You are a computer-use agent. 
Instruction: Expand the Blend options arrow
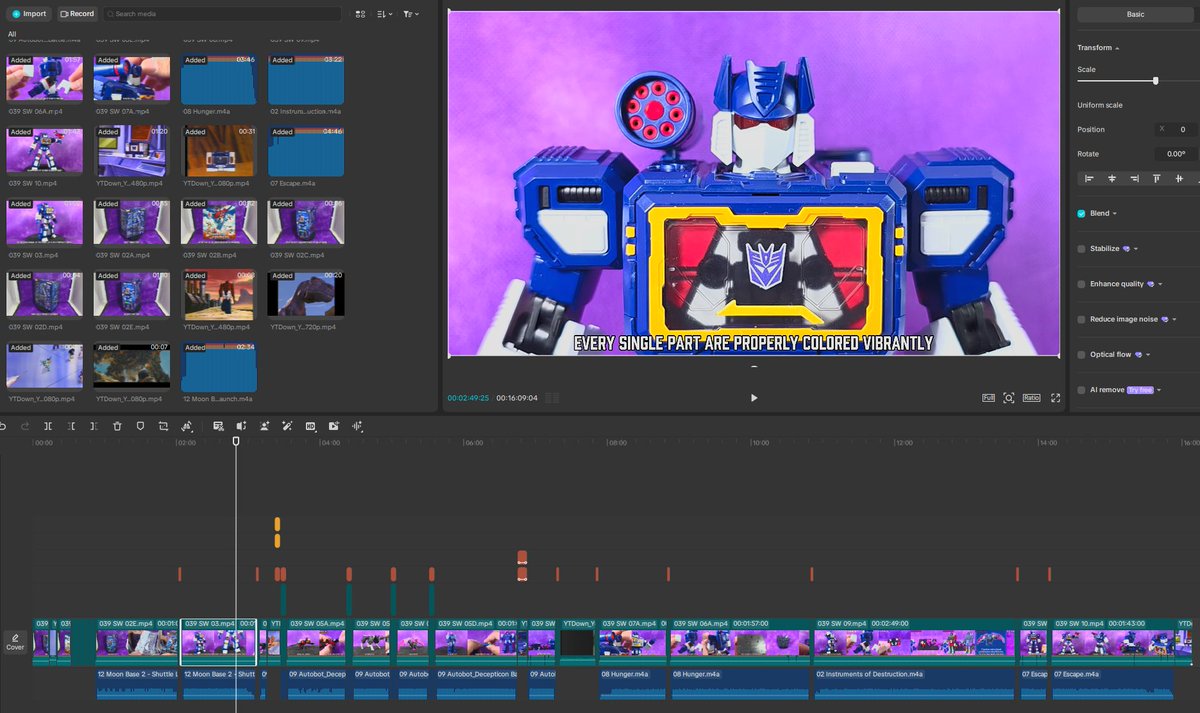point(1115,214)
